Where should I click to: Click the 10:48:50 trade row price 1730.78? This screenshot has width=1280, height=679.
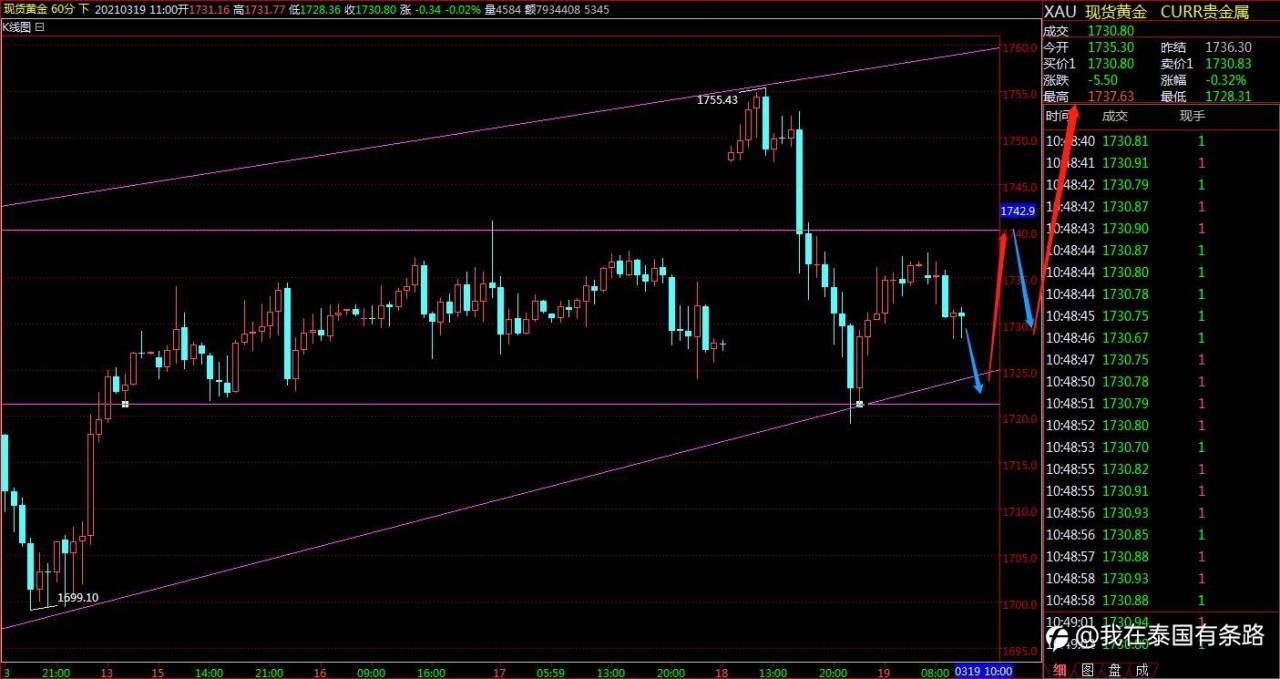coord(1125,381)
